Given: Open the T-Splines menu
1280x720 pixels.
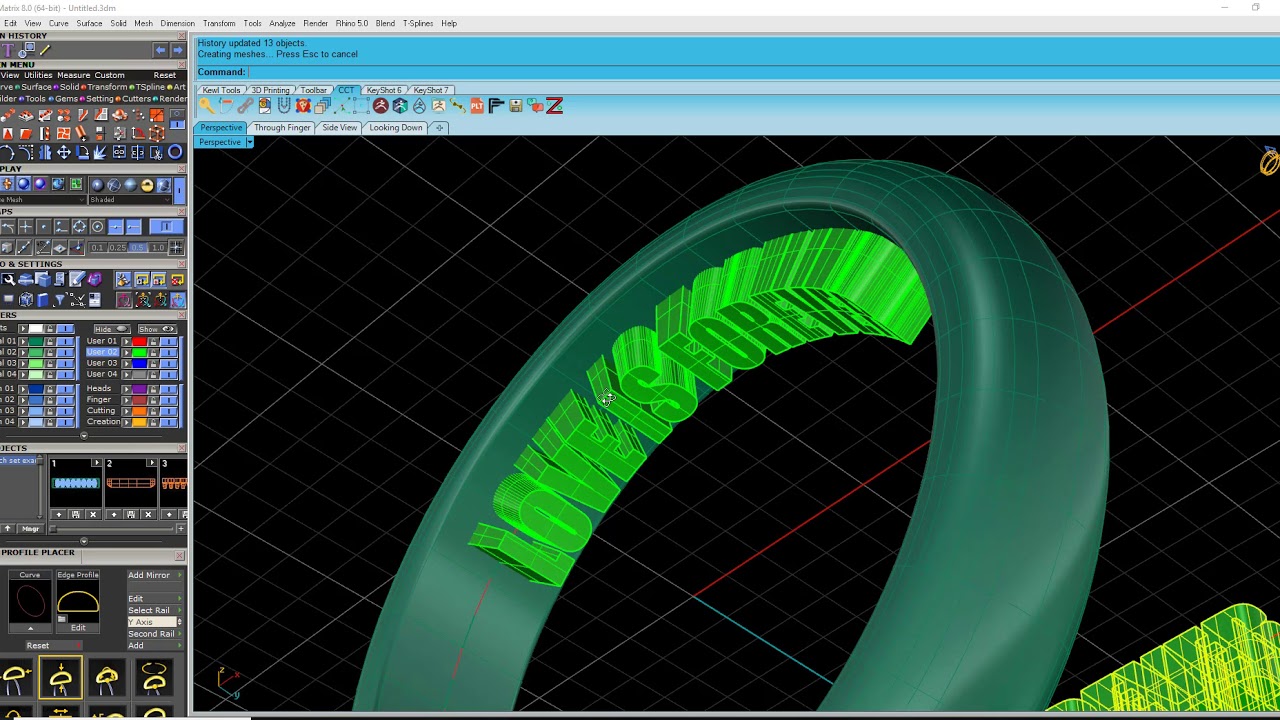Looking at the screenshot, I should [x=418, y=23].
